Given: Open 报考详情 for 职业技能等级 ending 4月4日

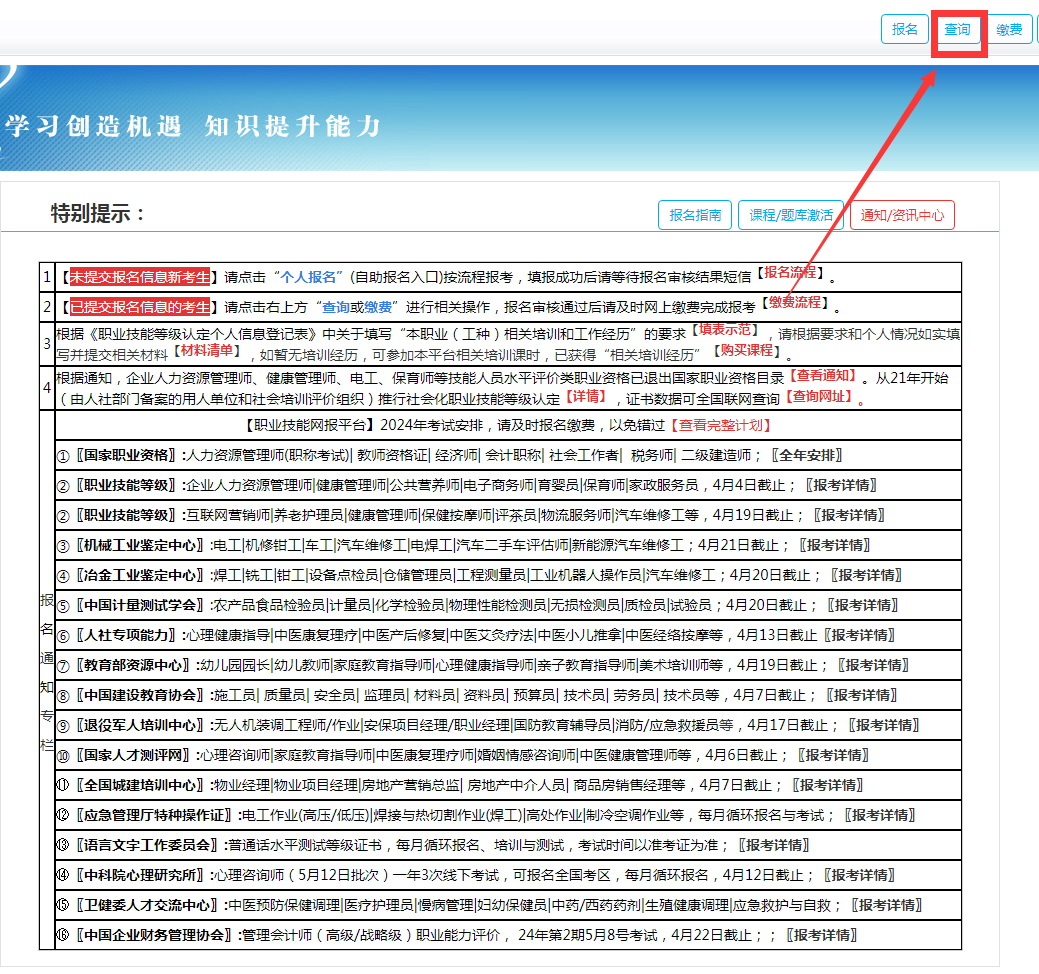Looking at the screenshot, I should (x=841, y=485).
